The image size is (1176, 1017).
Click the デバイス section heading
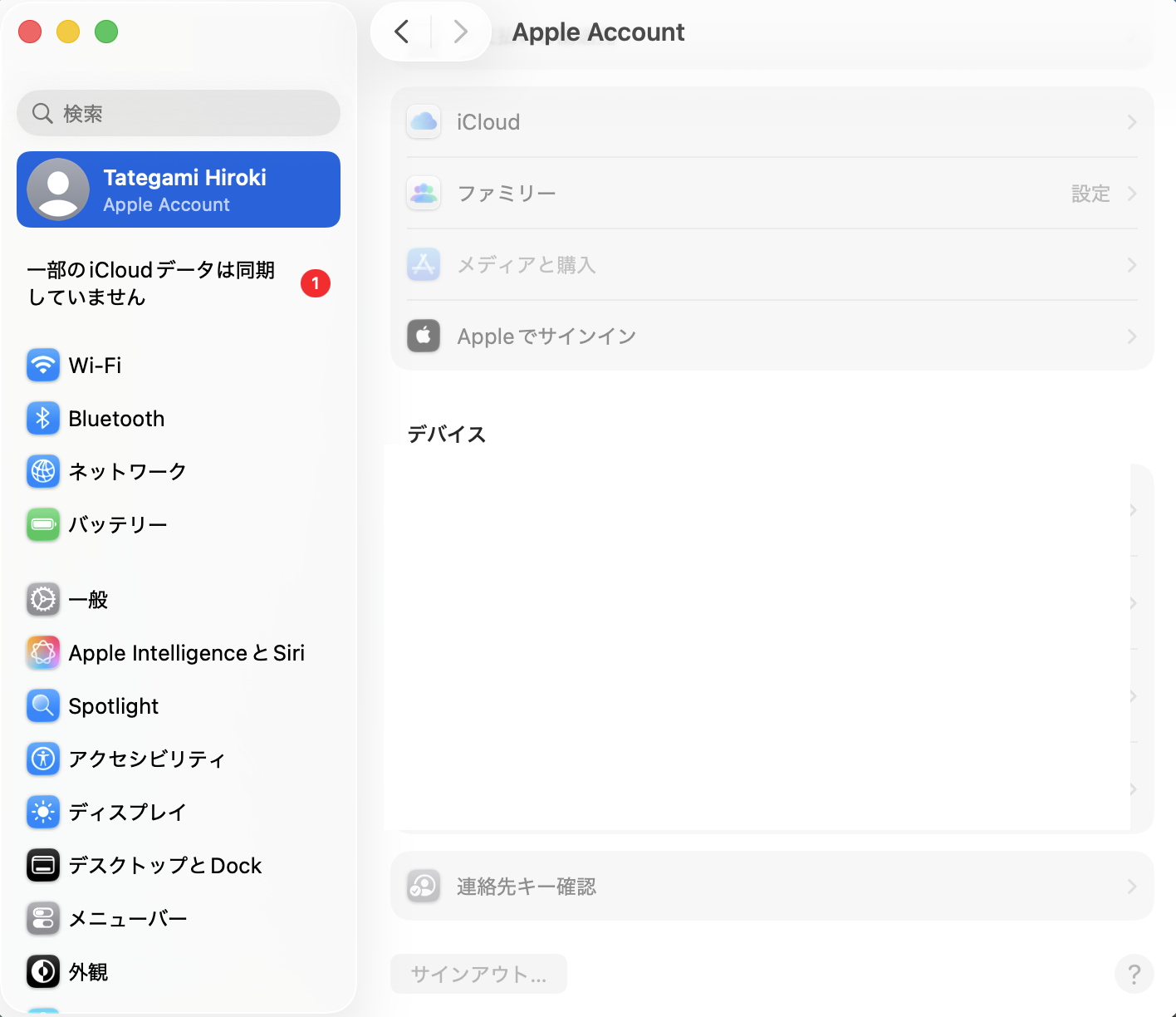point(447,434)
